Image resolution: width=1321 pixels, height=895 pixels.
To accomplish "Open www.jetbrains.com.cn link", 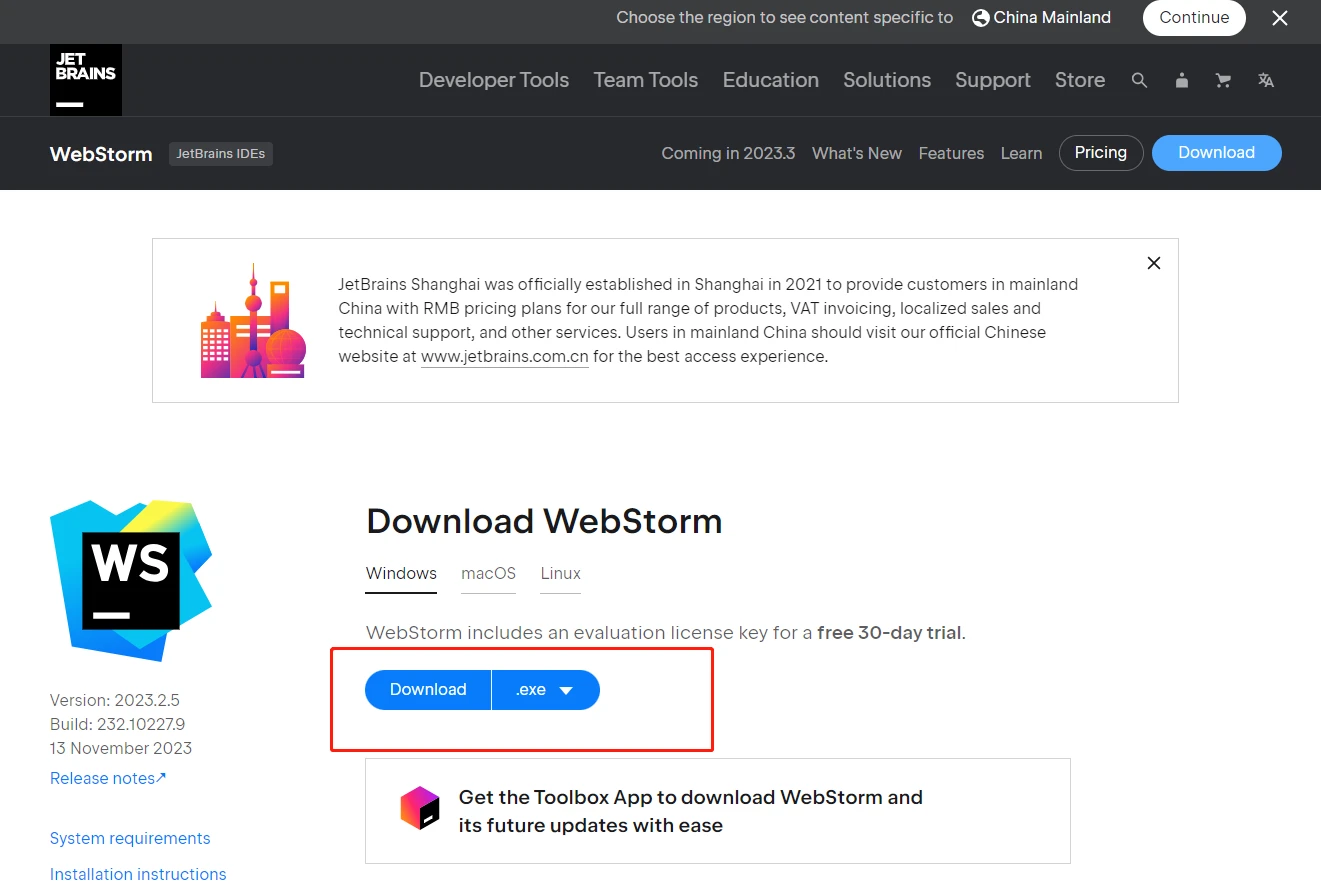I will coord(505,357).
